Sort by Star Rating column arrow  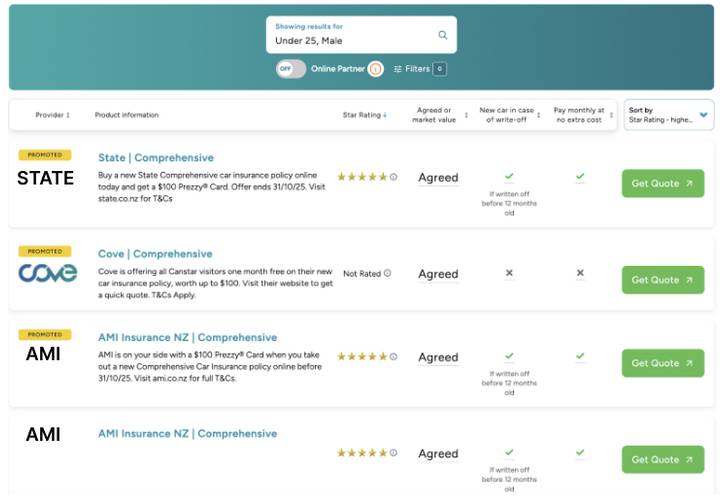pyautogui.click(x=385, y=115)
